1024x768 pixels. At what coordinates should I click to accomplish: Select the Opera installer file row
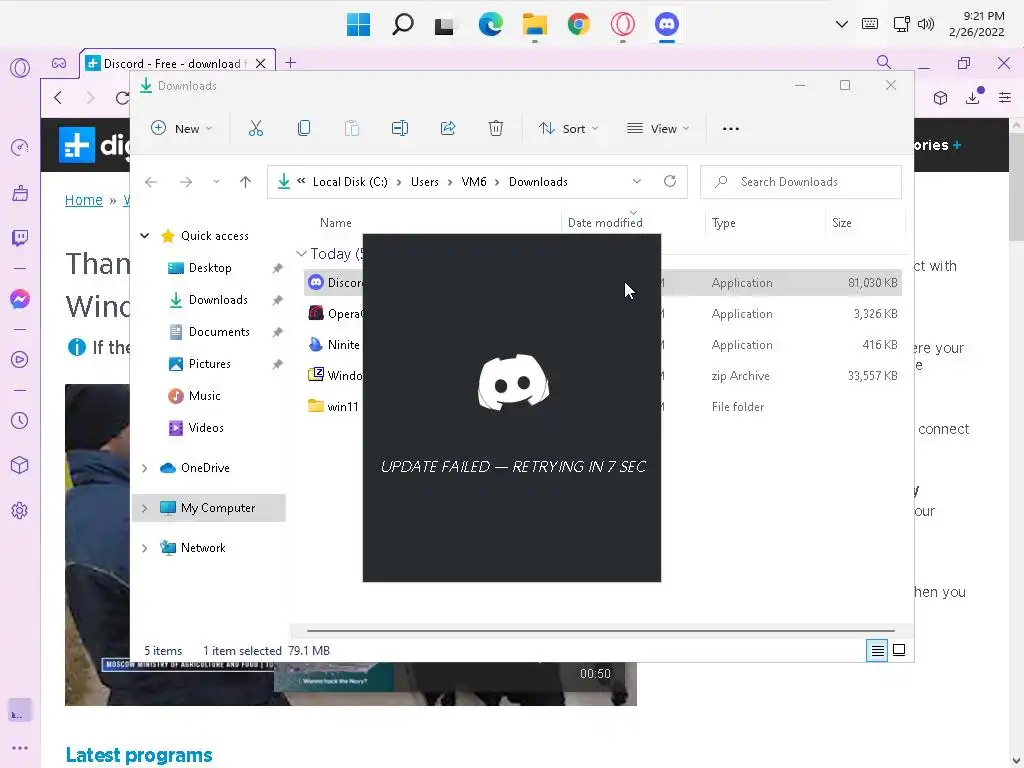tap(603, 313)
